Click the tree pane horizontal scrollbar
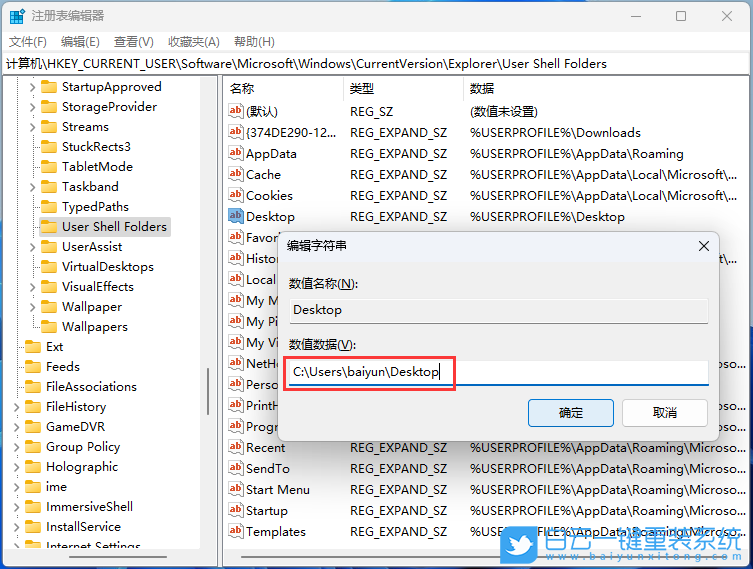The width and height of the screenshot is (753, 569). tap(118, 557)
